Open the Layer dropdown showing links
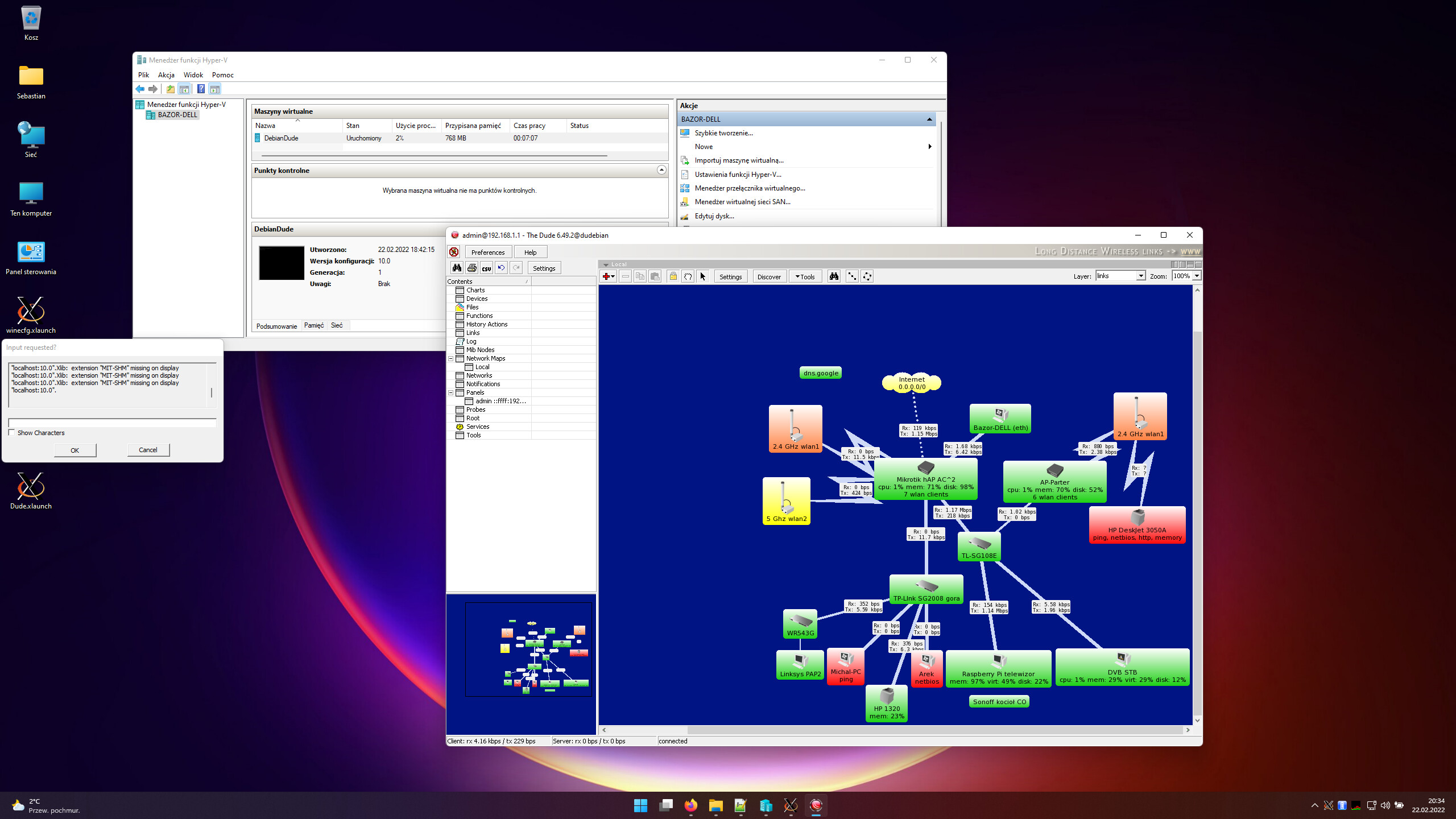Screen dimensions: 1456x819 [x=1119, y=276]
